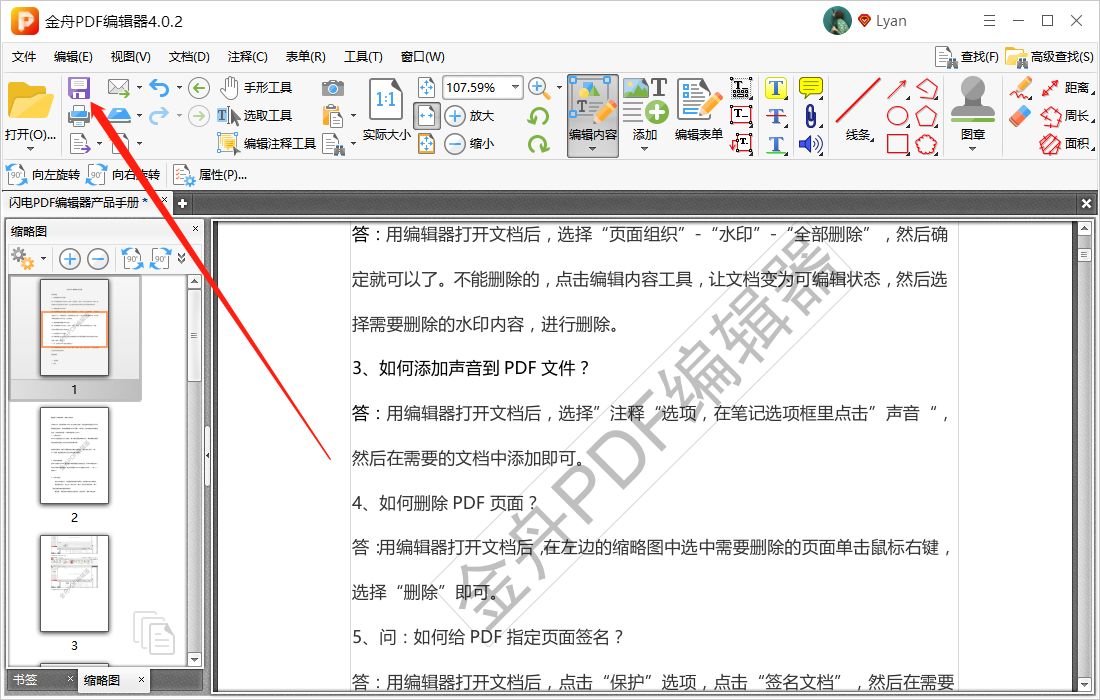The image size is (1100, 700).
Task: Select the red Oval shape tool
Action: (x=897, y=116)
